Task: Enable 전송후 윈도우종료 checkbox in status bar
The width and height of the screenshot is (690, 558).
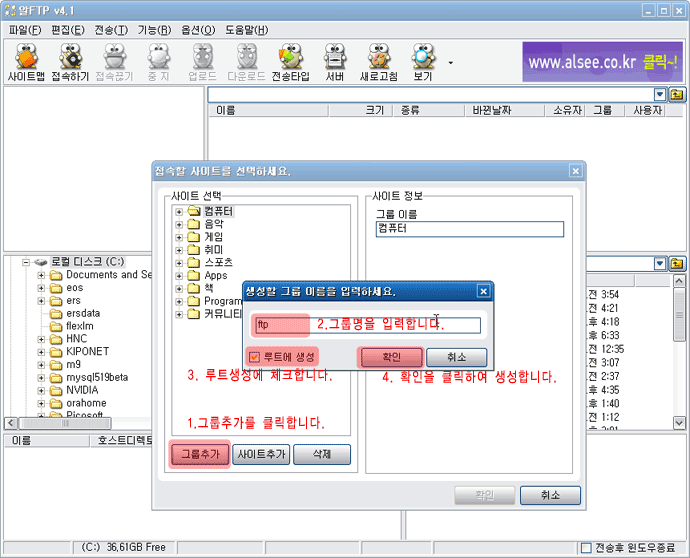Action: 586,548
